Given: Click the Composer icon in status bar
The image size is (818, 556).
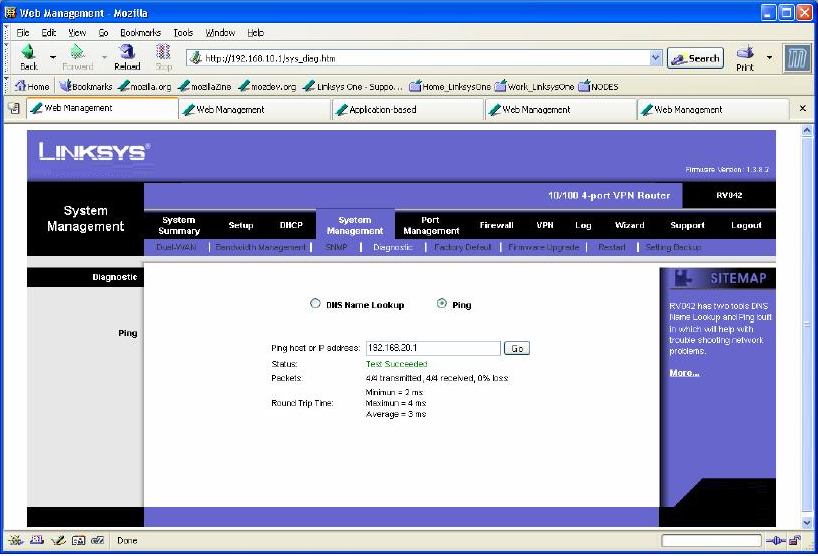Looking at the screenshot, I should point(58,540).
